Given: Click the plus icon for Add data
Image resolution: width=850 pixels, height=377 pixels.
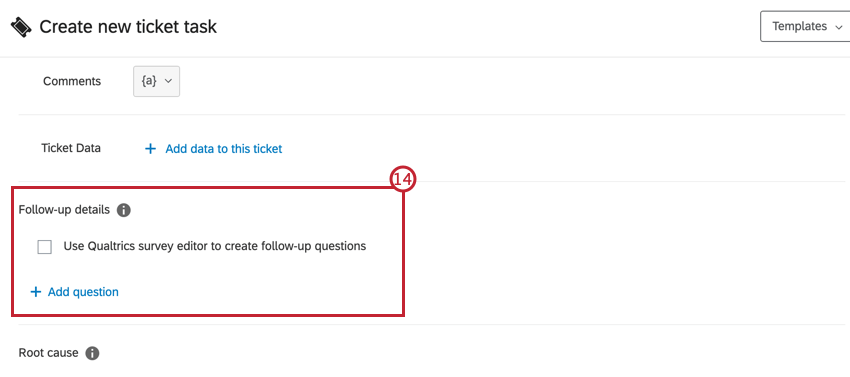Looking at the screenshot, I should 150,149.
